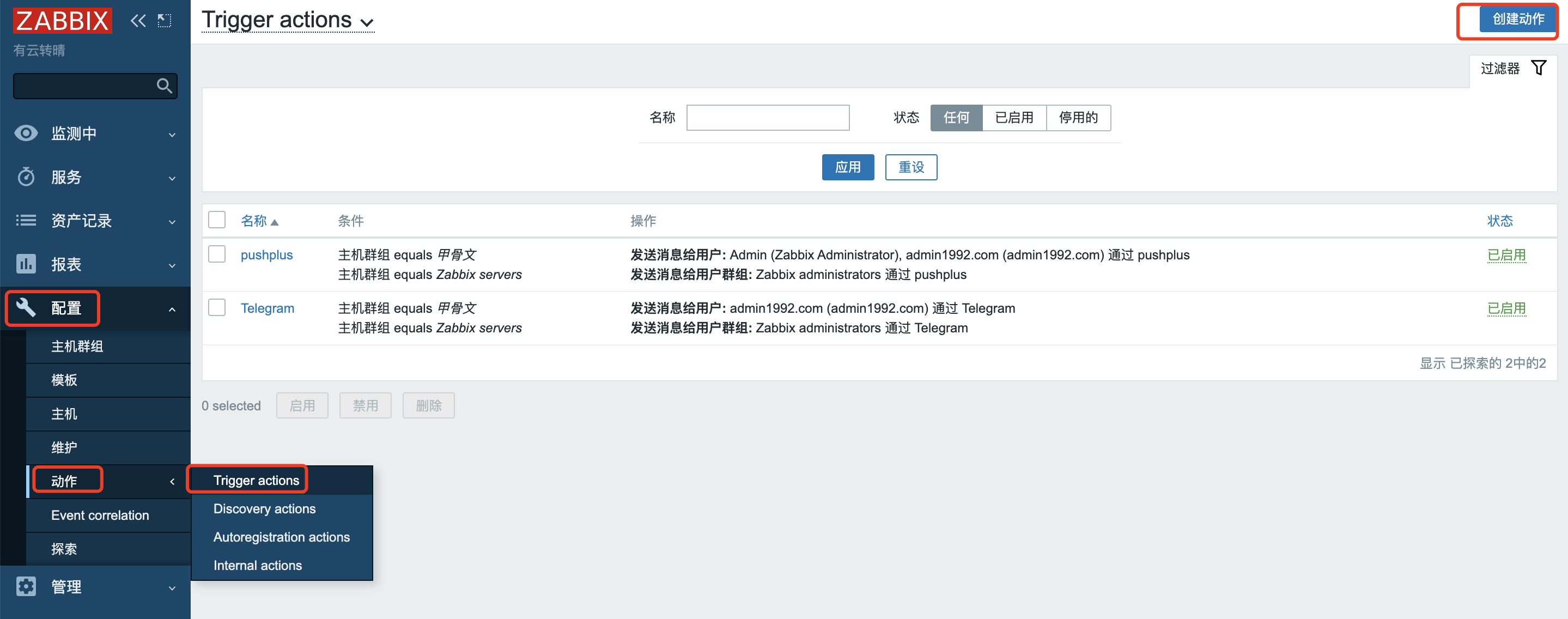The height and width of the screenshot is (619, 1568).
Task: Toggle kiosk mode sidebar icon
Action: click(x=165, y=21)
